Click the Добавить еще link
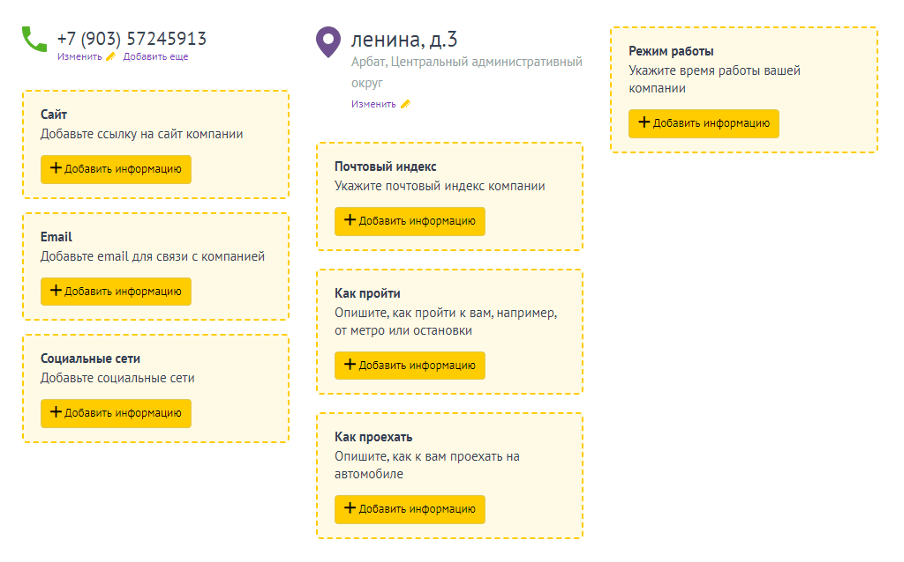904x562 pixels. pyautogui.click(x=155, y=57)
